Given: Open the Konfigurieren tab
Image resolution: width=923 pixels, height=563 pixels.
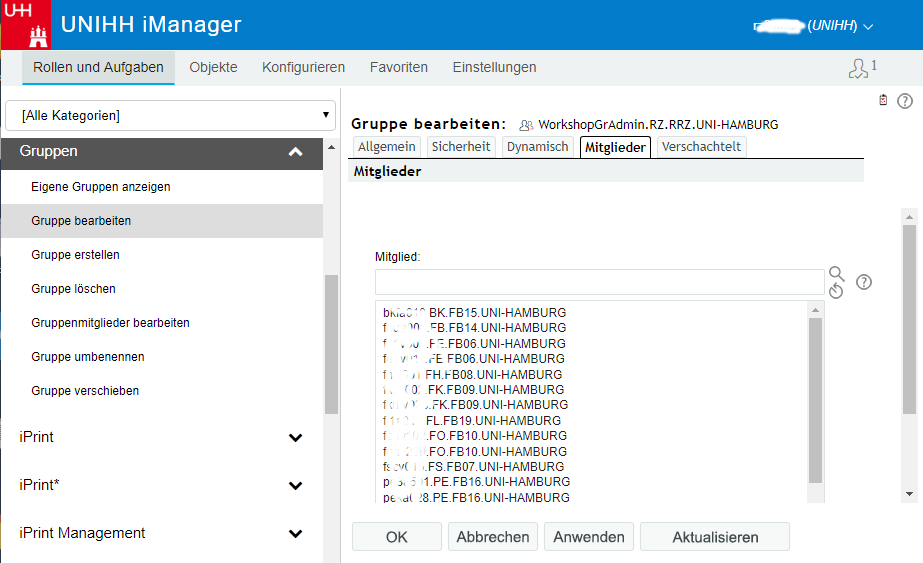Looking at the screenshot, I should (303, 68).
